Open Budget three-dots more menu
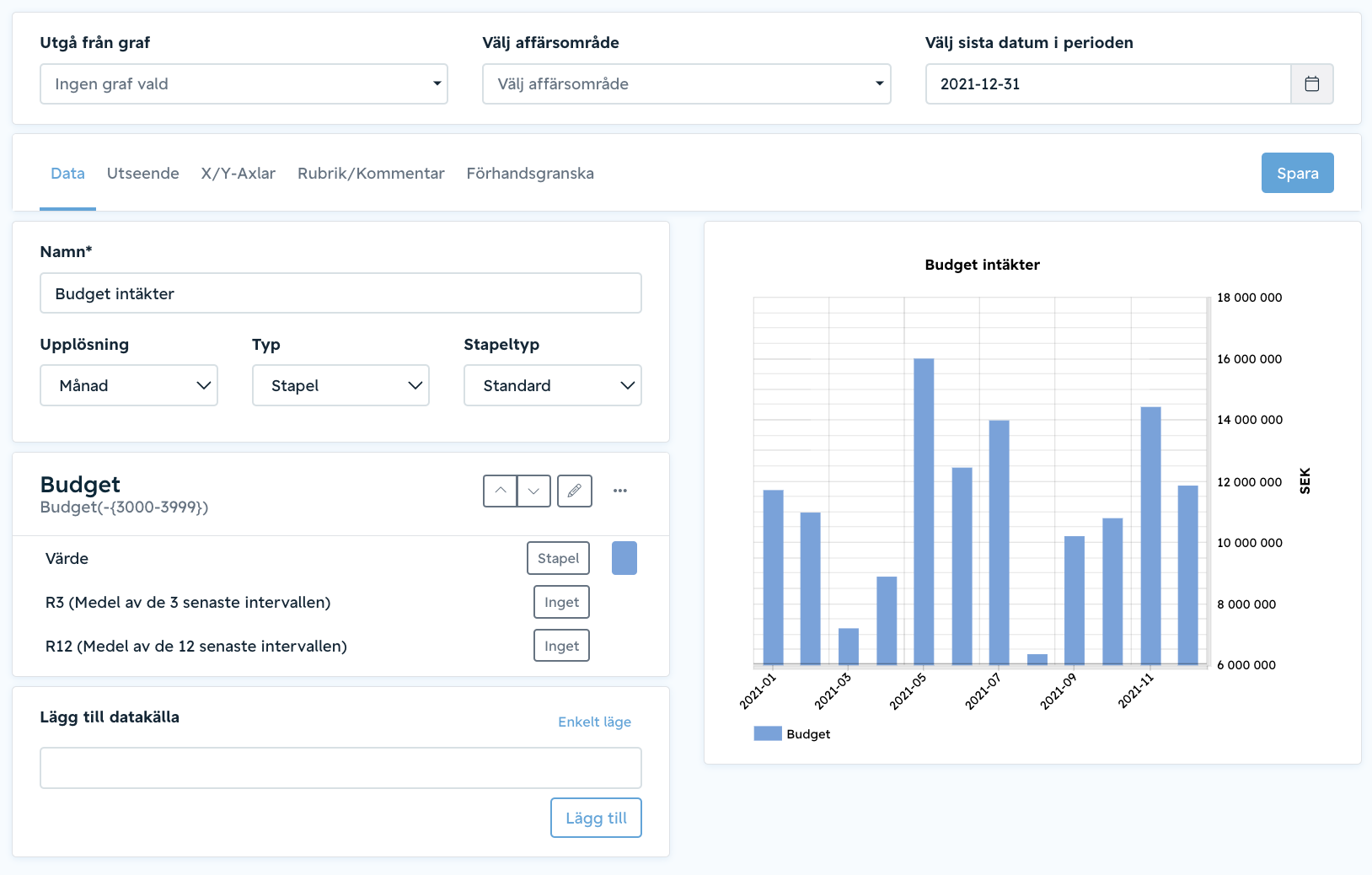Screen dimensions: 1372x875 tap(620, 491)
